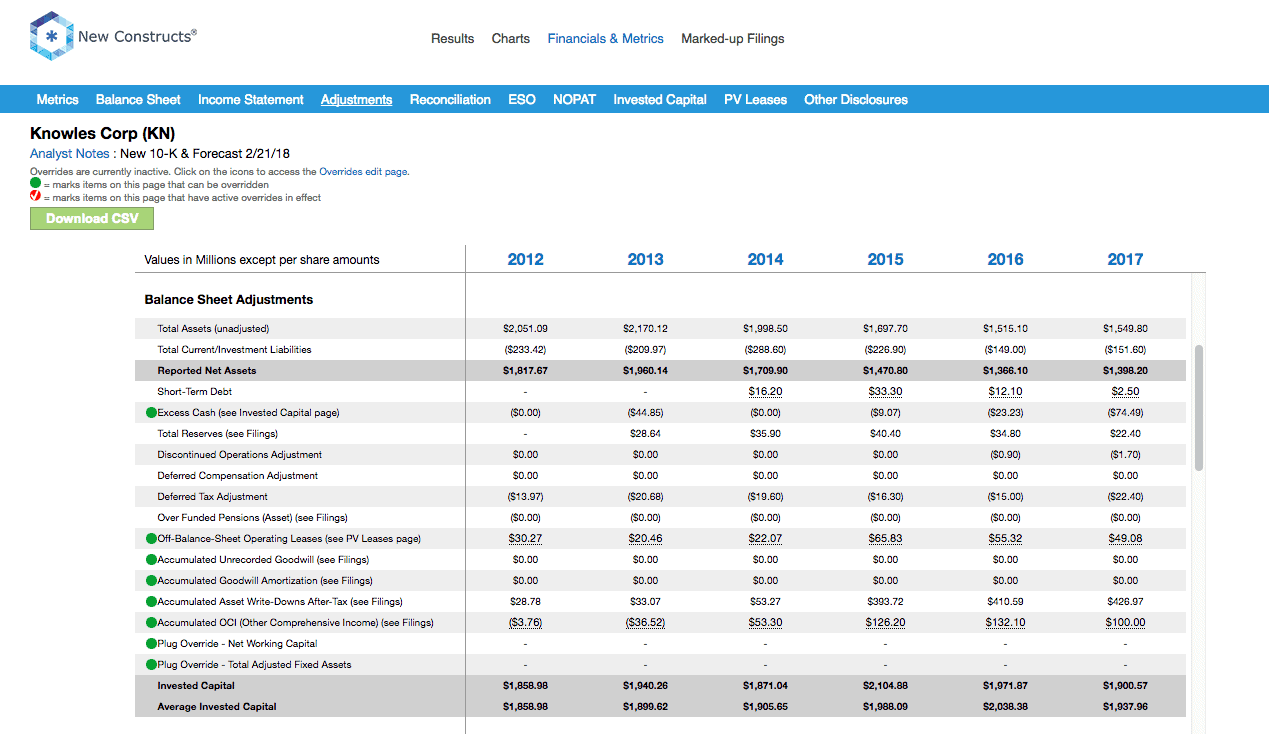Click the Total Reserves (see Filings) label
Viewport: 1269px width, 734px height.
click(217, 434)
